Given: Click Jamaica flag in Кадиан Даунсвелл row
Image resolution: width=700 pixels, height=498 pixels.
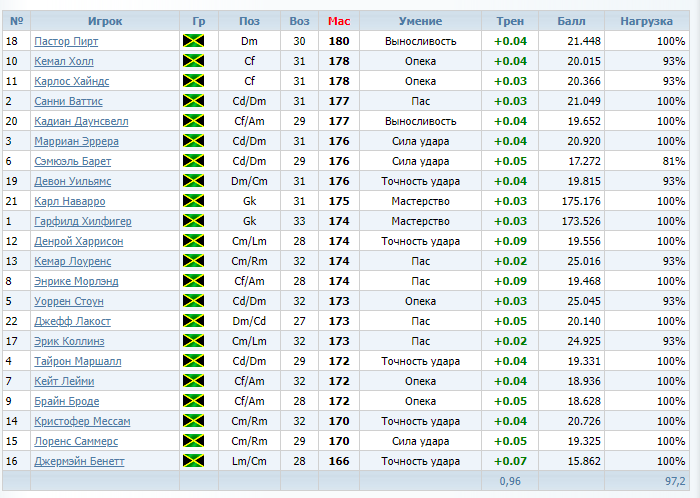Looking at the screenshot, I should click(193, 121).
